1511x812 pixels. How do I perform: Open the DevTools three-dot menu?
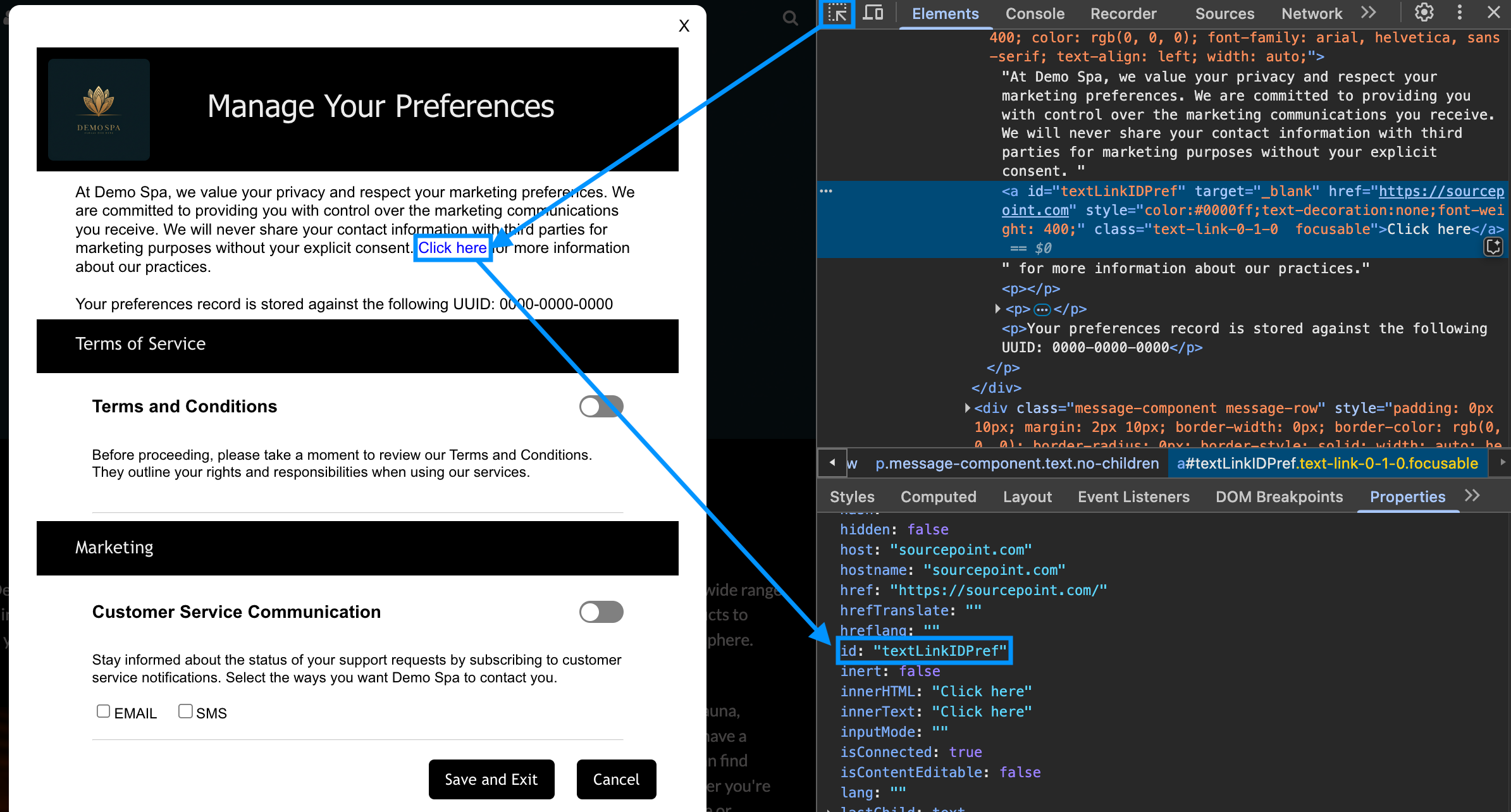pyautogui.click(x=1459, y=13)
